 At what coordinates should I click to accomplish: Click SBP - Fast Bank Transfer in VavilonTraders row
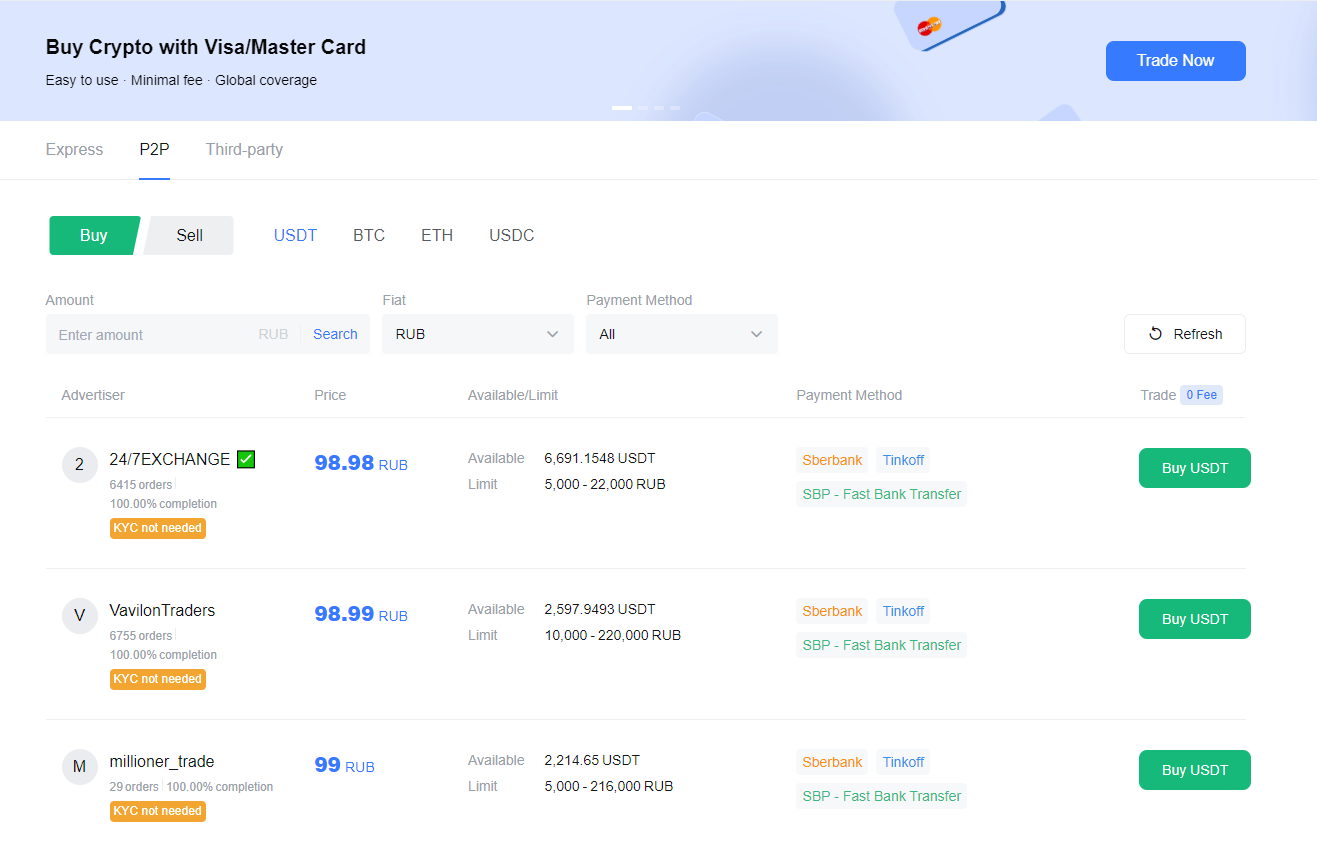point(882,645)
